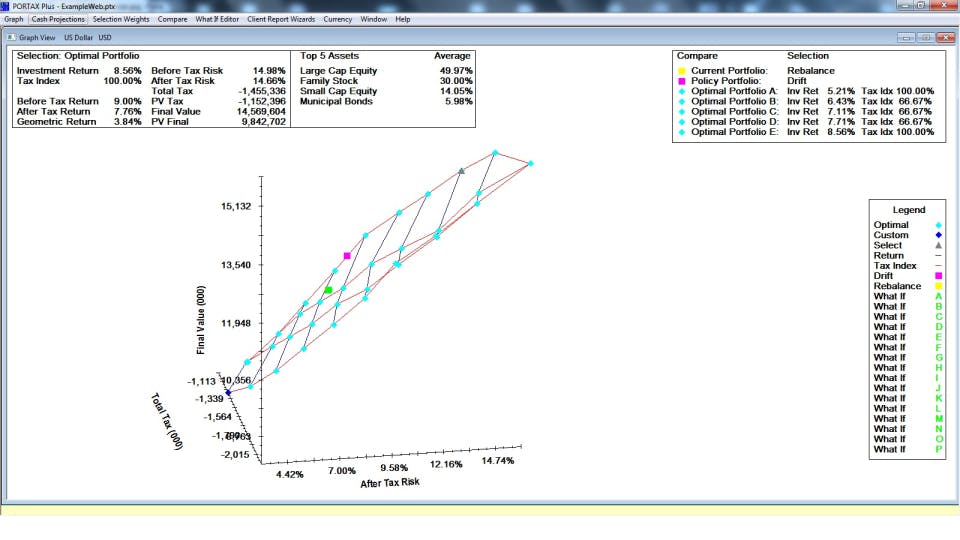
Task: Click the Final Value (000) axis title
Action: pyautogui.click(x=201, y=320)
